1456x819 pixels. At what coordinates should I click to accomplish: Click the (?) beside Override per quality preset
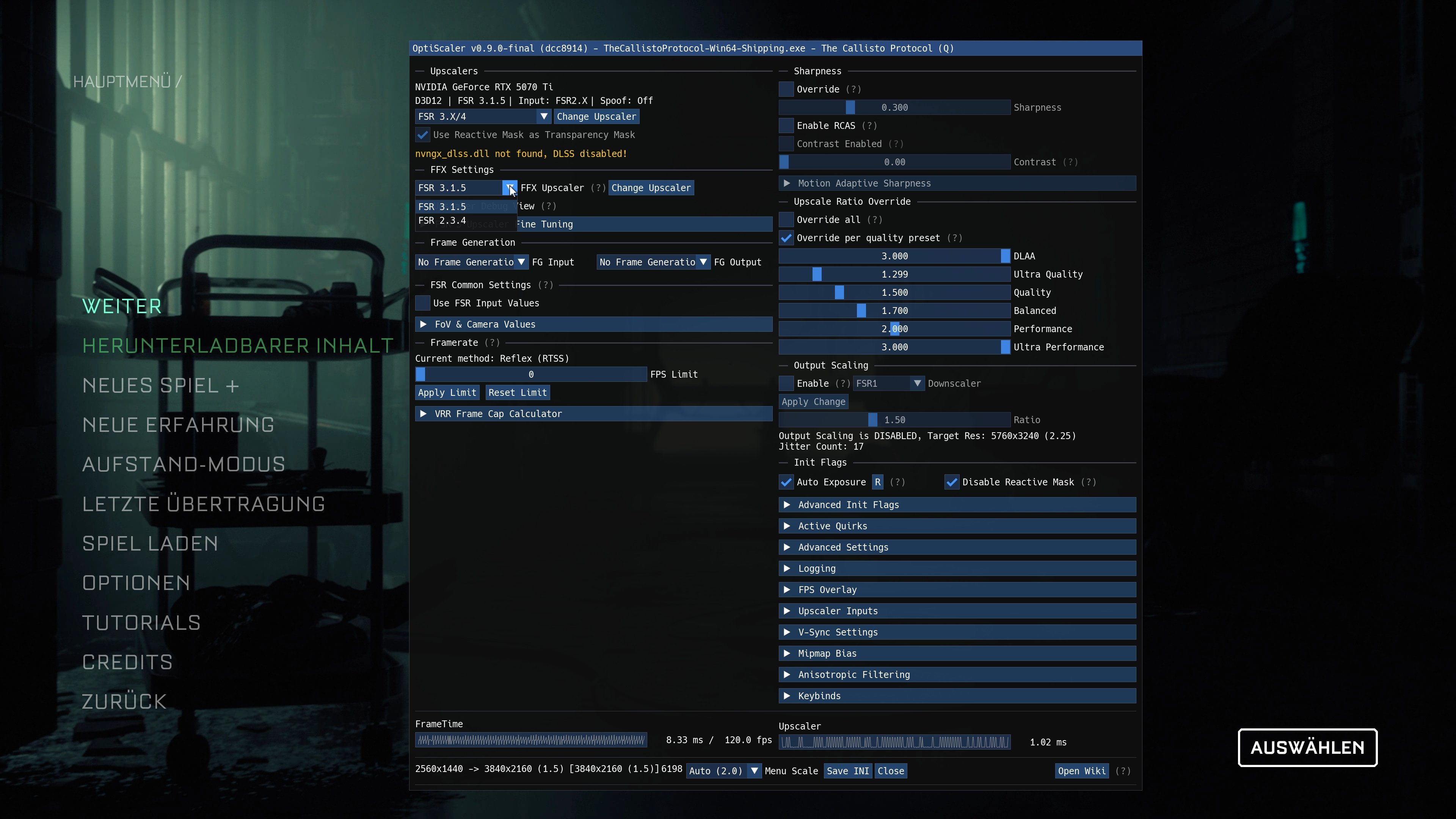pos(954,238)
